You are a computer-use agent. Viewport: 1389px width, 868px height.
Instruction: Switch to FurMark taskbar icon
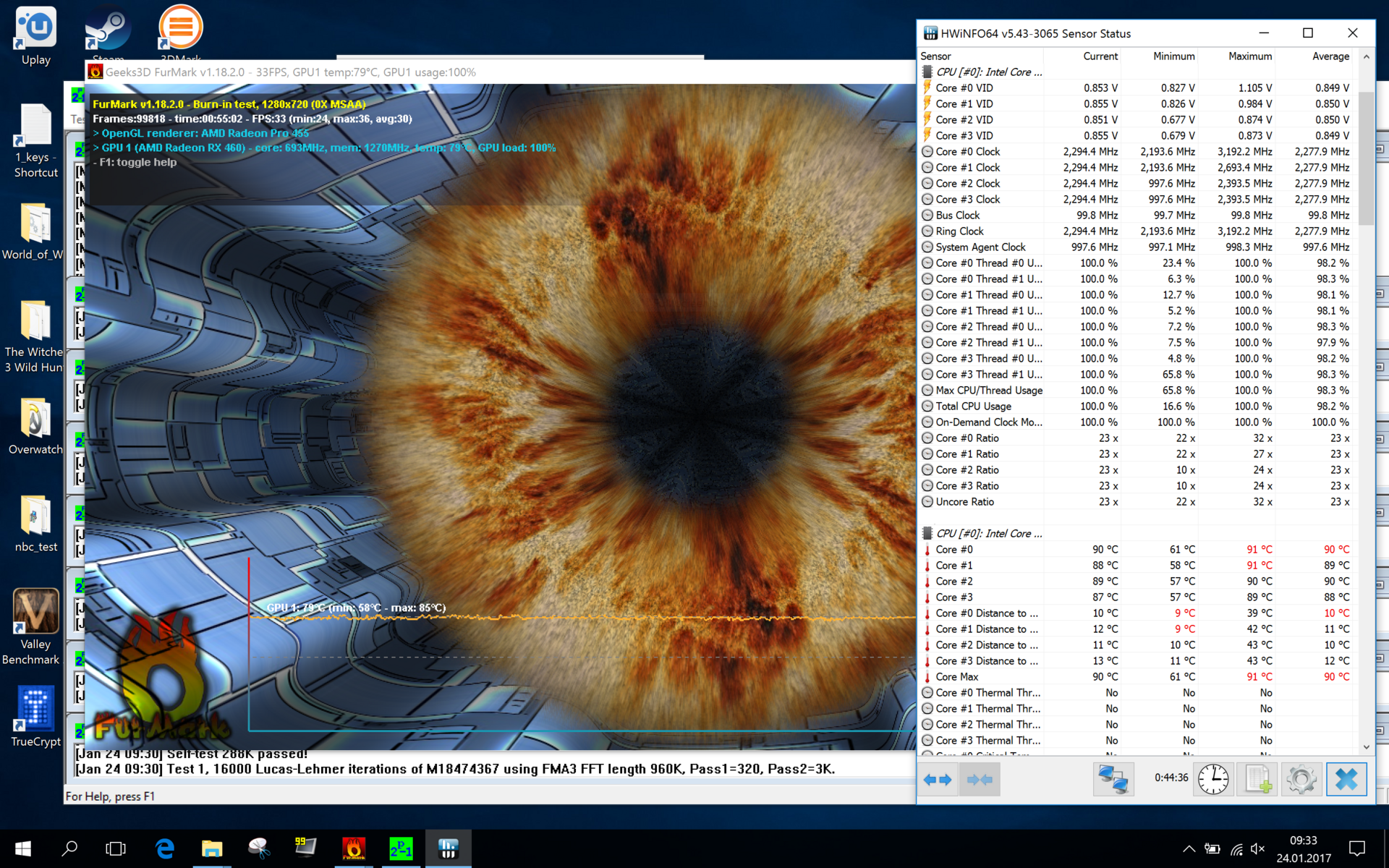pyautogui.click(x=354, y=848)
